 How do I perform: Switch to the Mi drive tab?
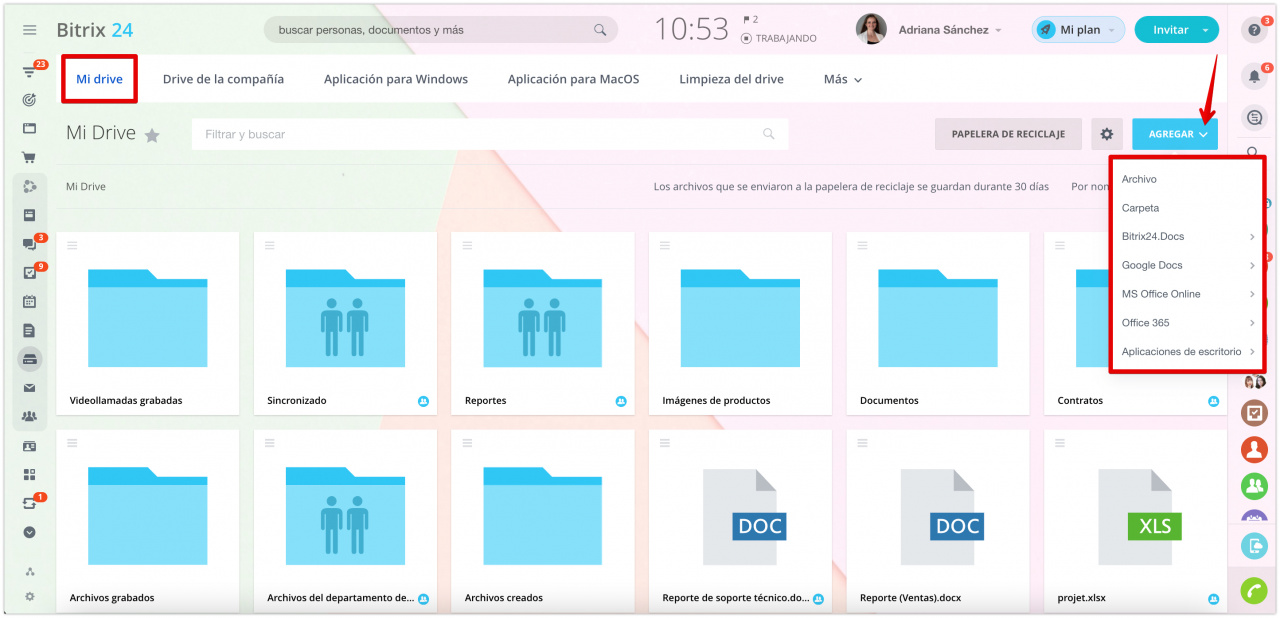click(x=99, y=79)
